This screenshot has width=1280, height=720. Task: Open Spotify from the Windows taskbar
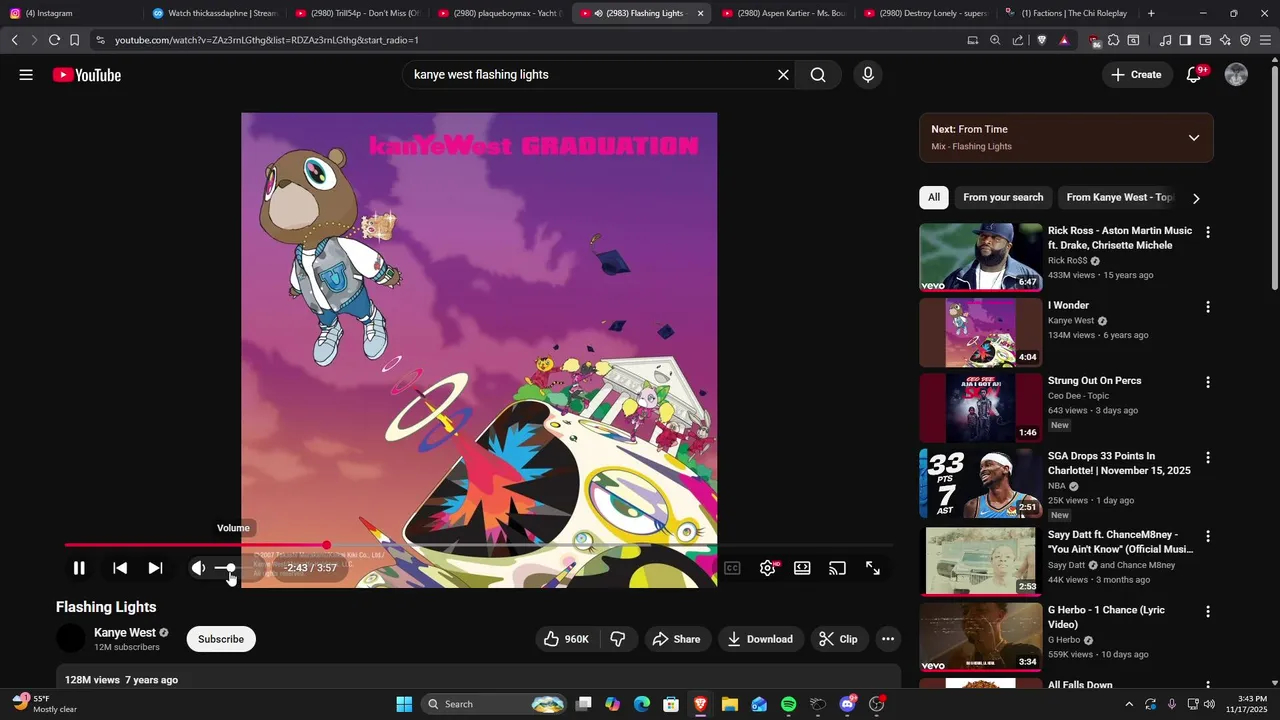tap(788, 704)
